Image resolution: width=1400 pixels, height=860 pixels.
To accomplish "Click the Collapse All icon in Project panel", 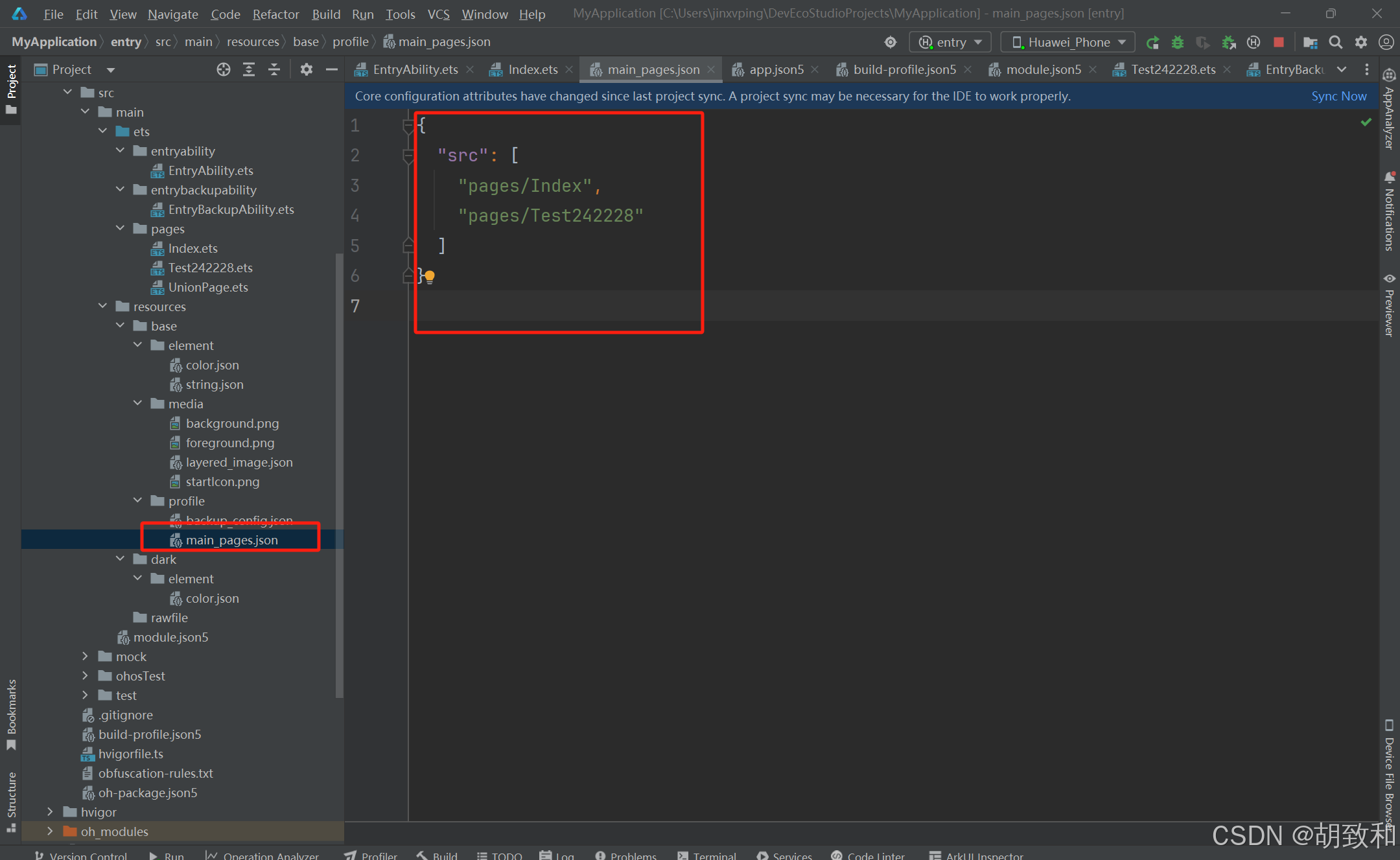I will (274, 69).
